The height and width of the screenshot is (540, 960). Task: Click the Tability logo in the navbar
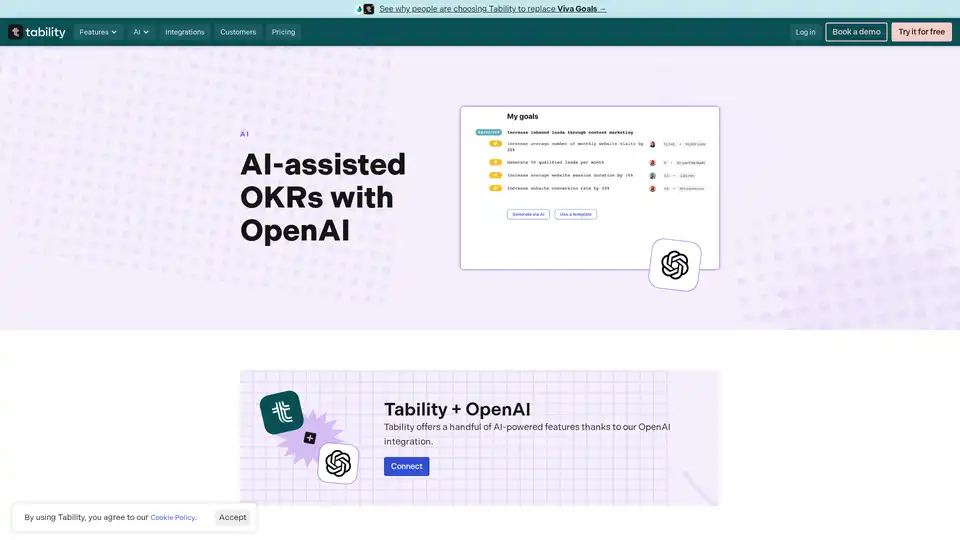pos(37,32)
